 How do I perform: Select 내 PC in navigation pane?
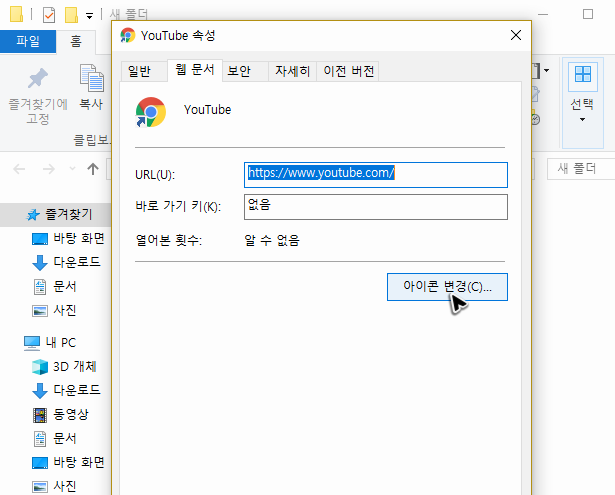pyautogui.click(x=50, y=343)
